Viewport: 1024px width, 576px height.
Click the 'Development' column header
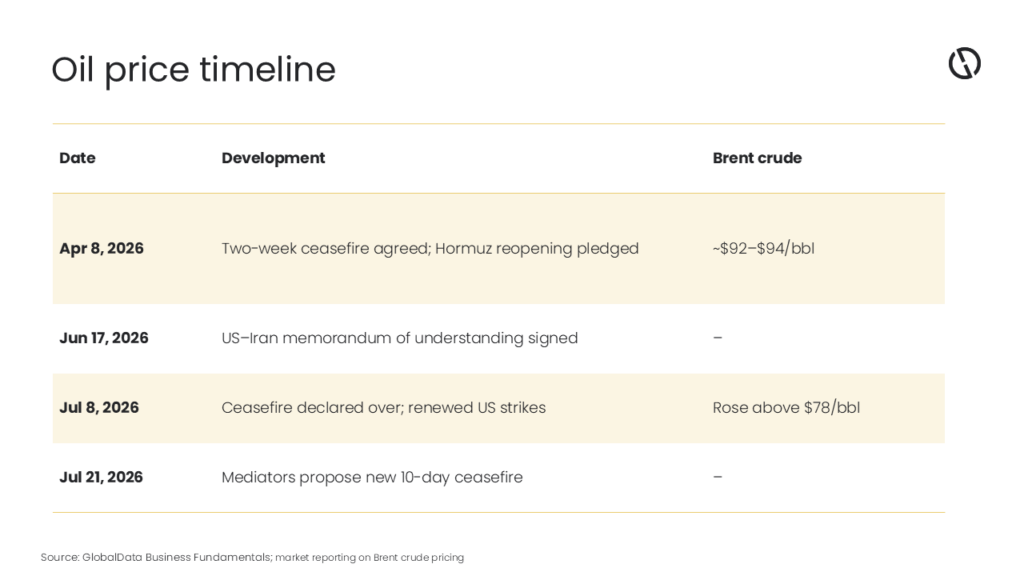pyautogui.click(x=273, y=158)
